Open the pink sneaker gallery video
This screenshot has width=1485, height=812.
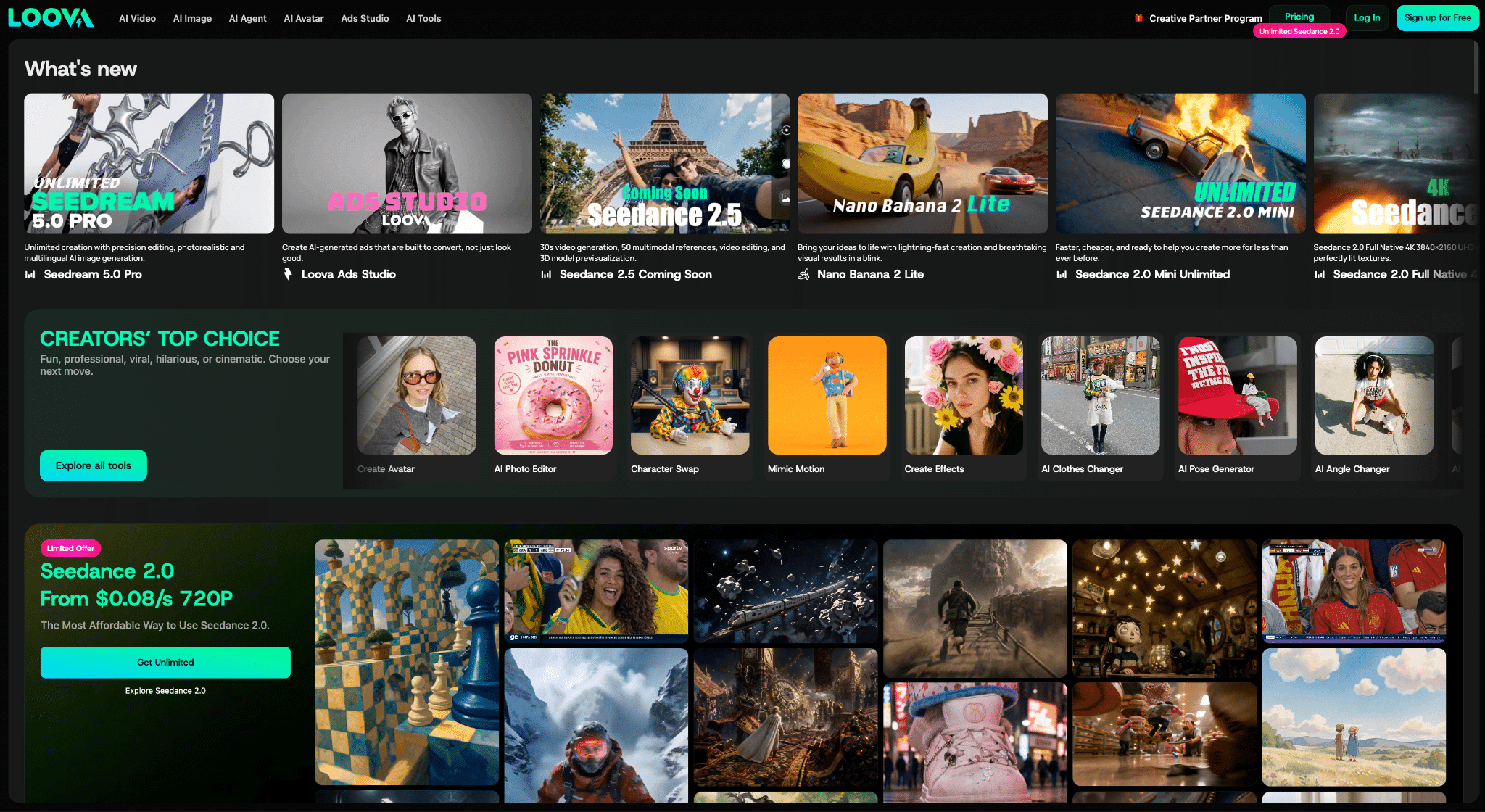click(975, 742)
